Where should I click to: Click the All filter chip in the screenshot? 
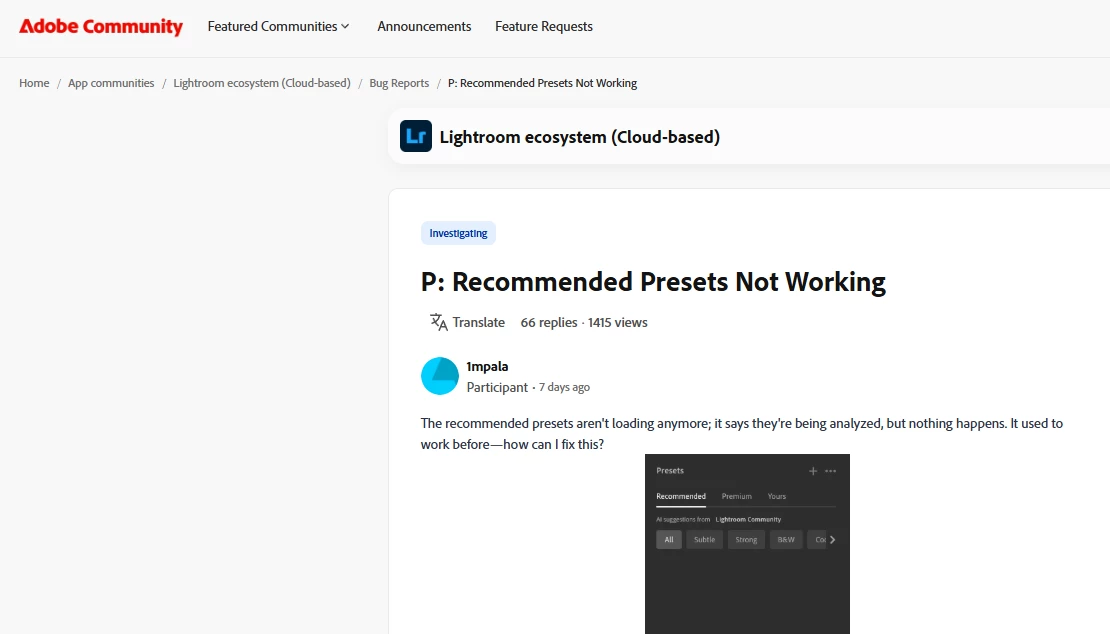click(x=669, y=539)
